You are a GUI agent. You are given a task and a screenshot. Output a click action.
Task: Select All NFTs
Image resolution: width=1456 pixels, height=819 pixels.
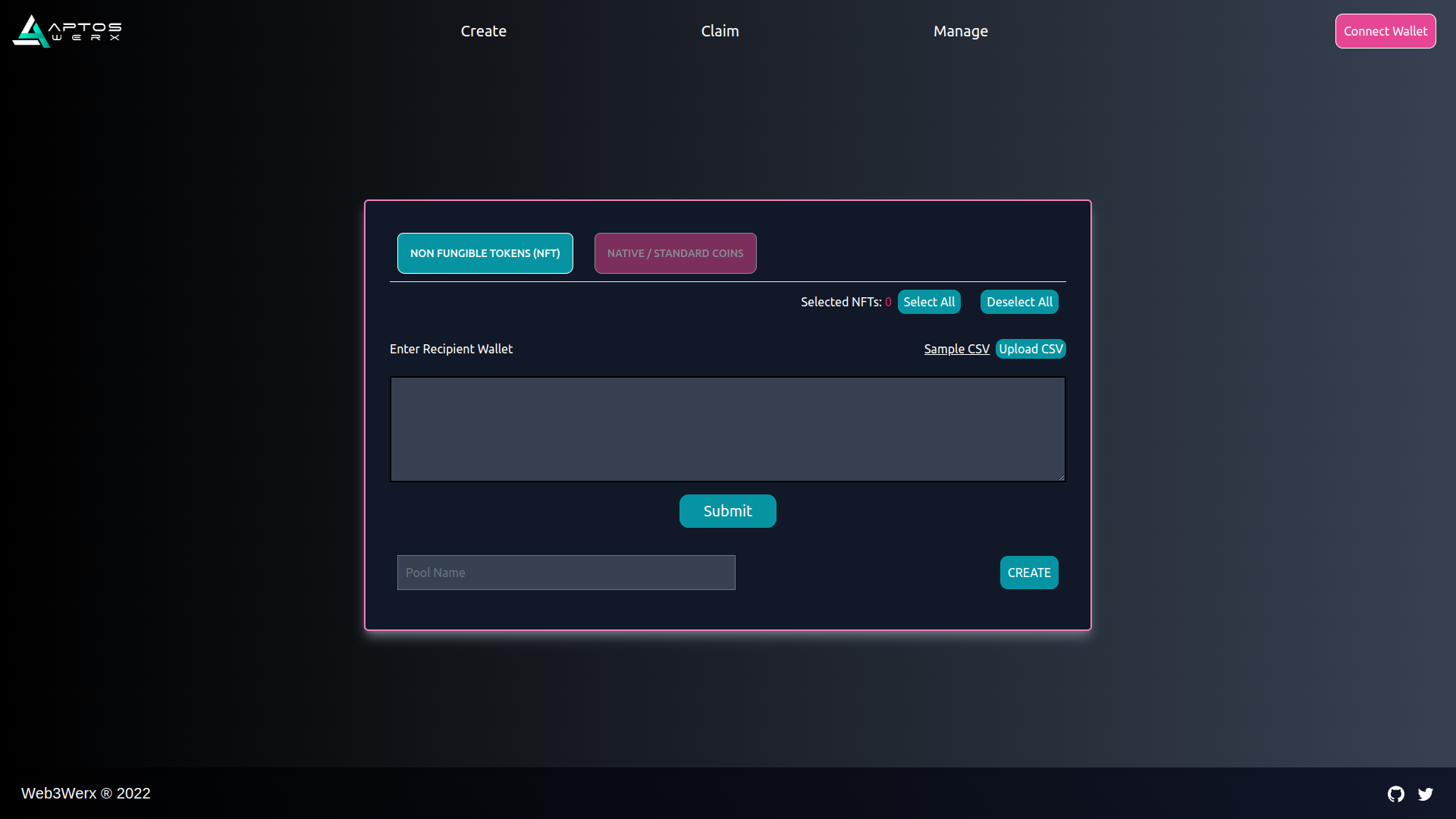[929, 301]
